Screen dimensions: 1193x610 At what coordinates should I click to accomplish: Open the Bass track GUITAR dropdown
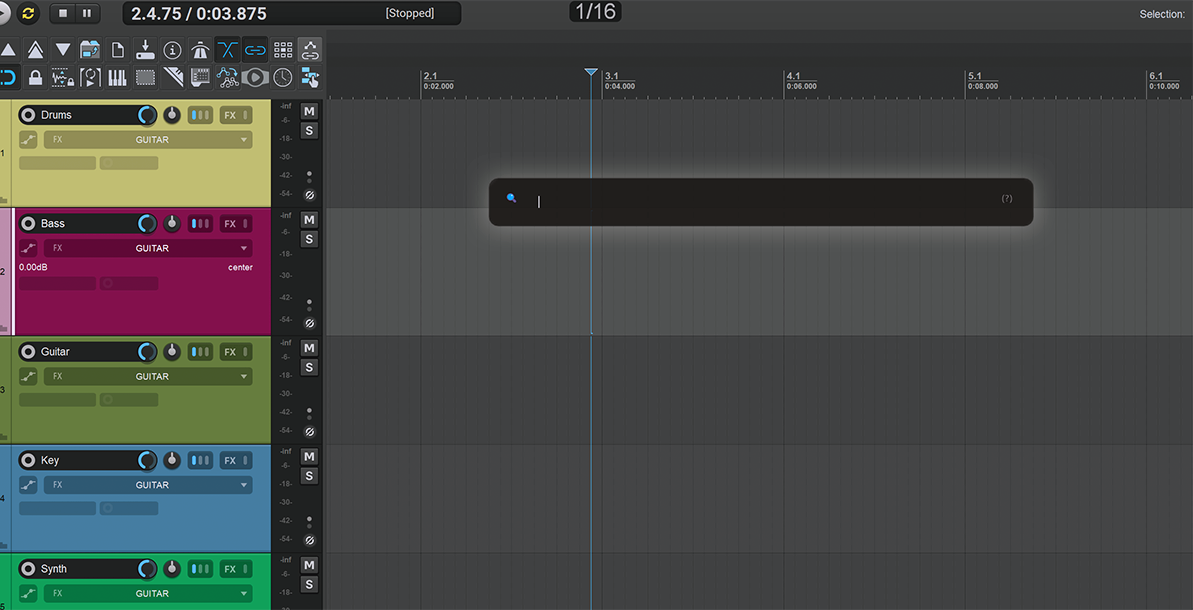(x=148, y=248)
